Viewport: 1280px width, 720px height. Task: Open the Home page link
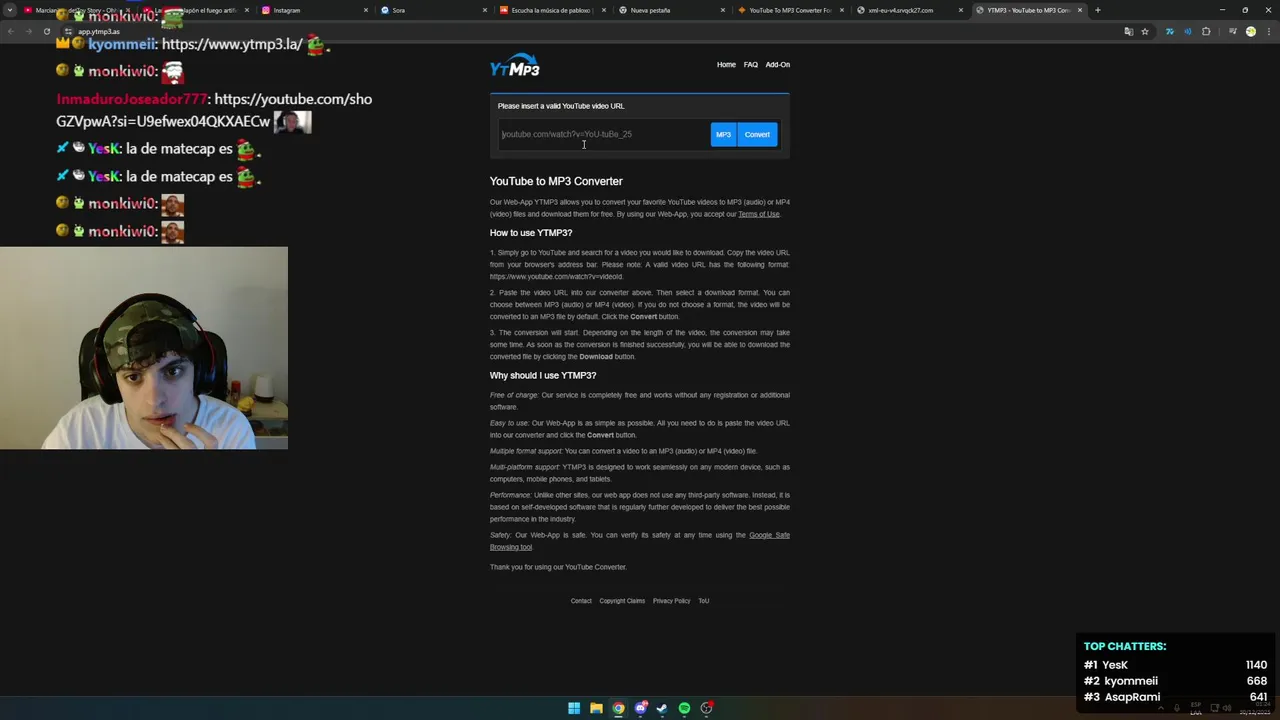coord(726,65)
